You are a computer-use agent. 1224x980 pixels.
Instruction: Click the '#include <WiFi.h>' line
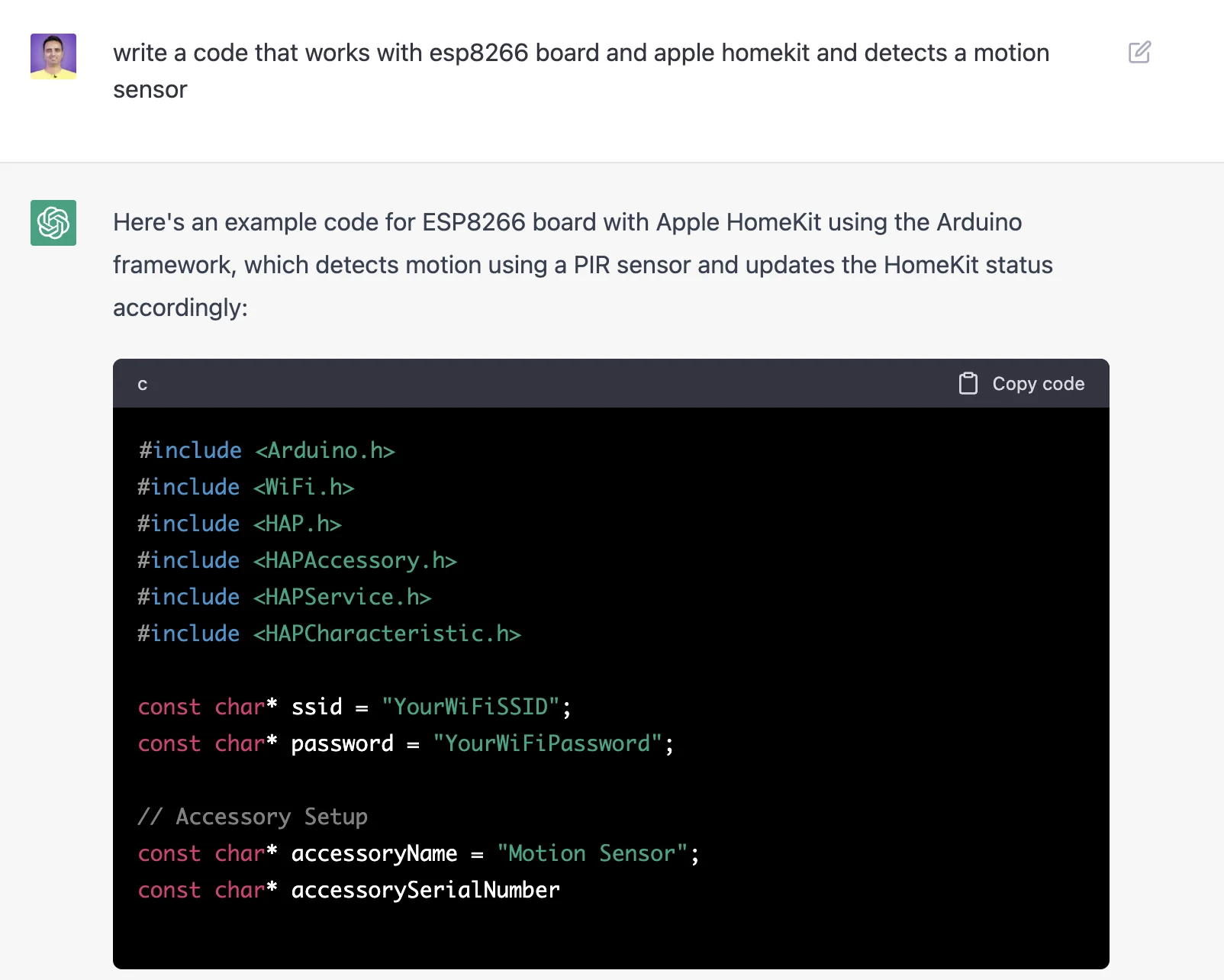click(246, 487)
